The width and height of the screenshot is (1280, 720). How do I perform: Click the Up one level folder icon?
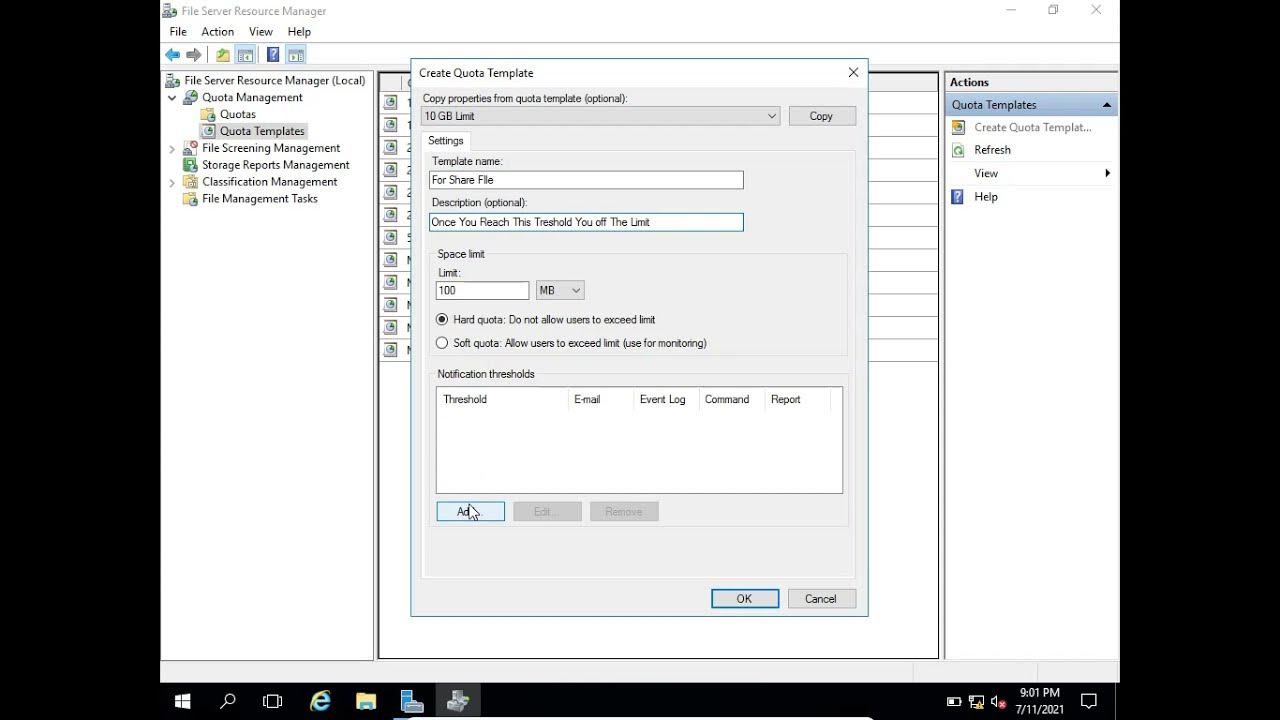222,55
